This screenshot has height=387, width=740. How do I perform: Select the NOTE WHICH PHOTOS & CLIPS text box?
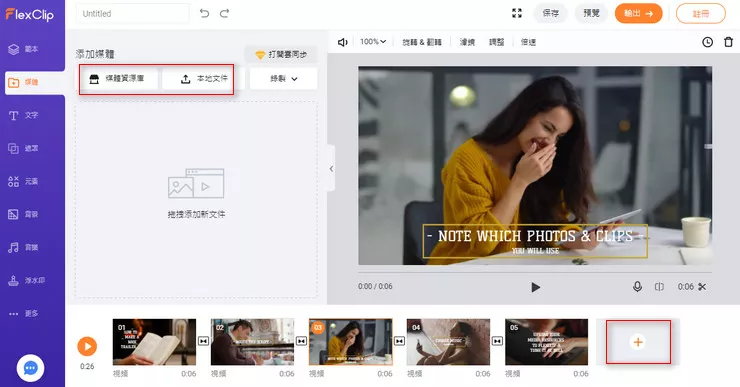click(535, 241)
